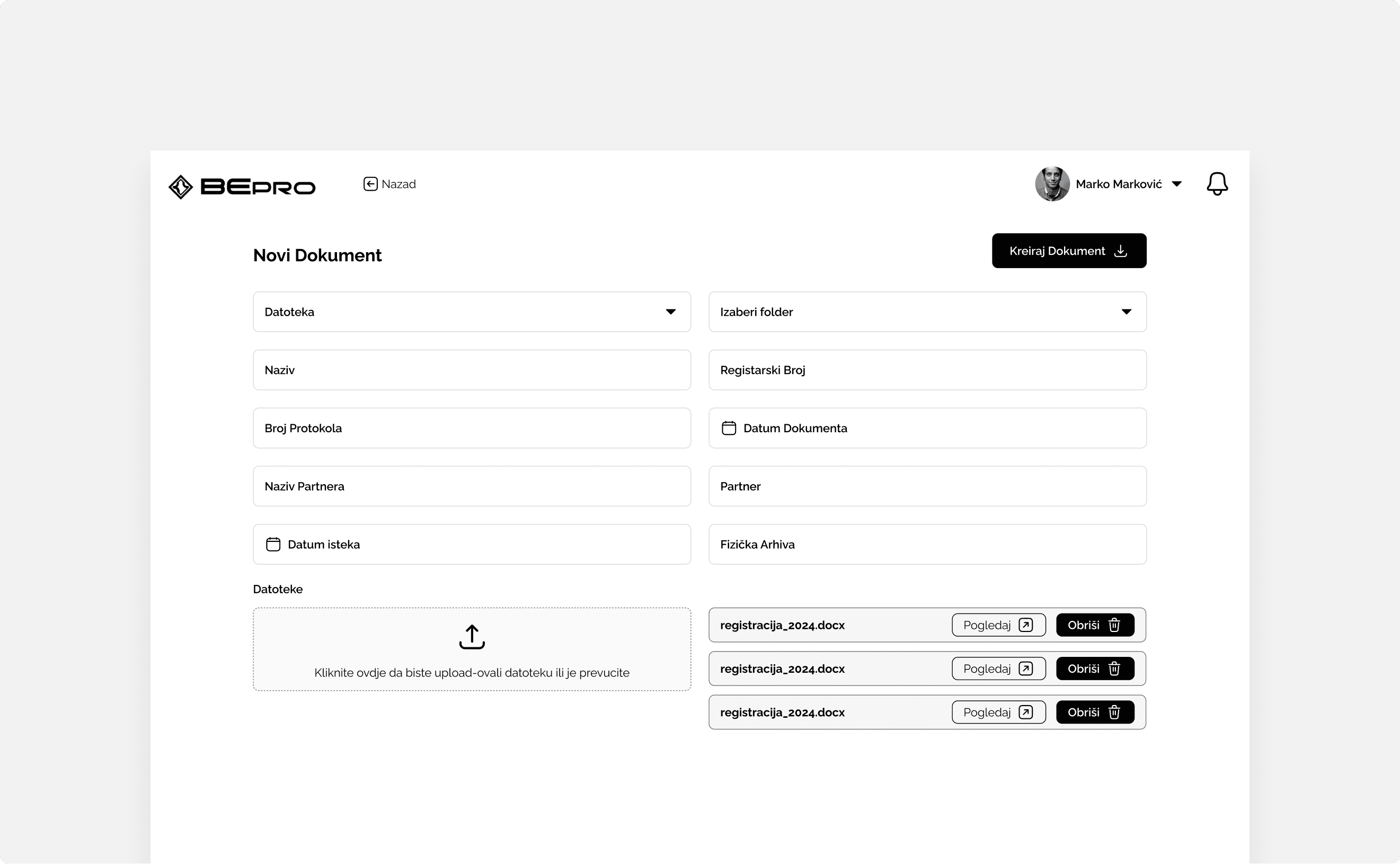The width and height of the screenshot is (1400, 864).
Task: Click trash icon on first file row
Action: tap(1114, 625)
